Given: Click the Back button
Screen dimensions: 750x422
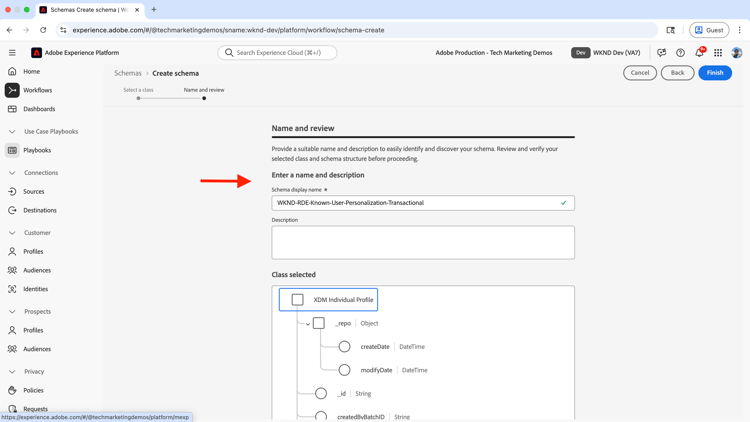Looking at the screenshot, I should coord(677,73).
